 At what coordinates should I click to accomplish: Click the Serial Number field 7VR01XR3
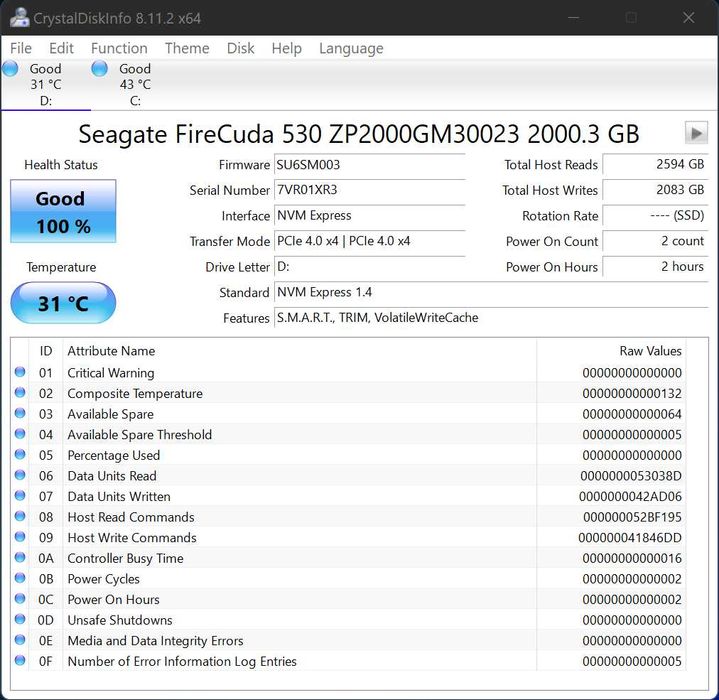point(370,190)
